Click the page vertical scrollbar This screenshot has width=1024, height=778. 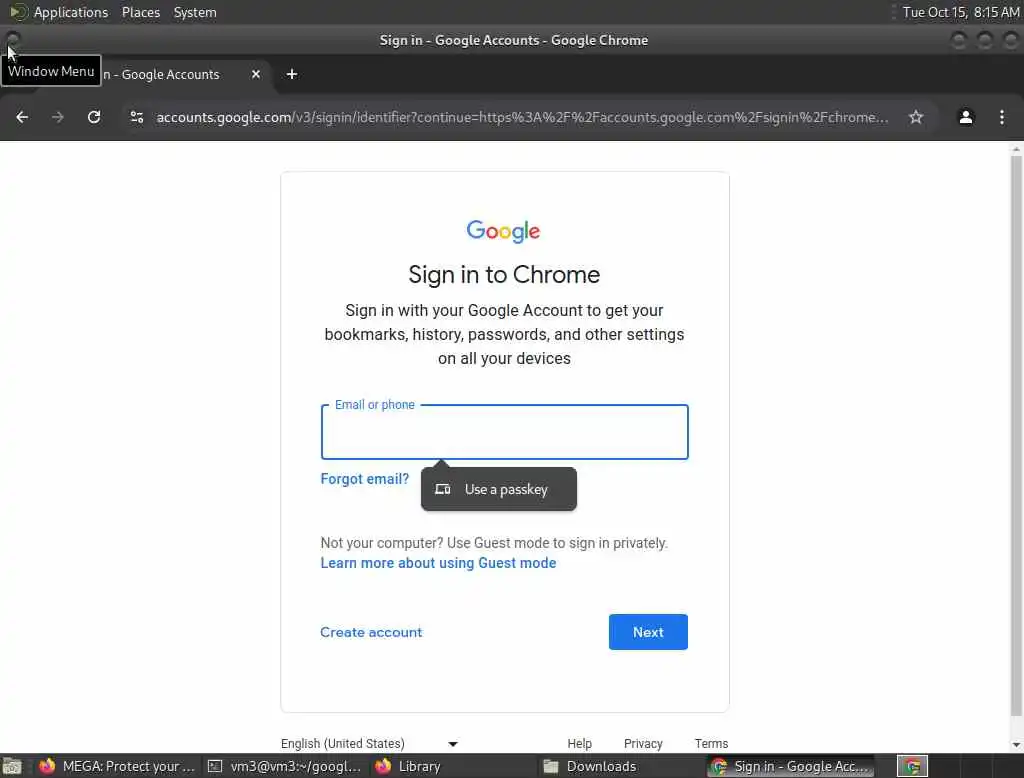pos(1016,434)
